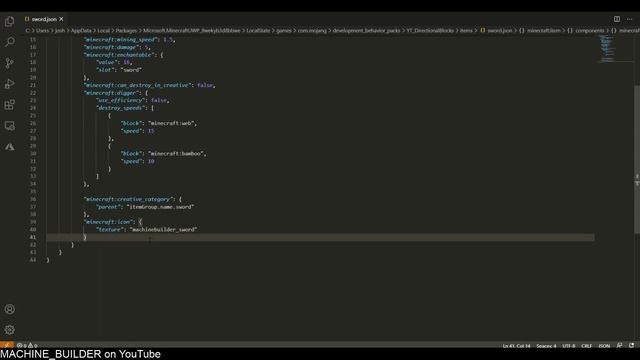
Task: Click the Users breadcrumb segment
Action: coord(42,31)
